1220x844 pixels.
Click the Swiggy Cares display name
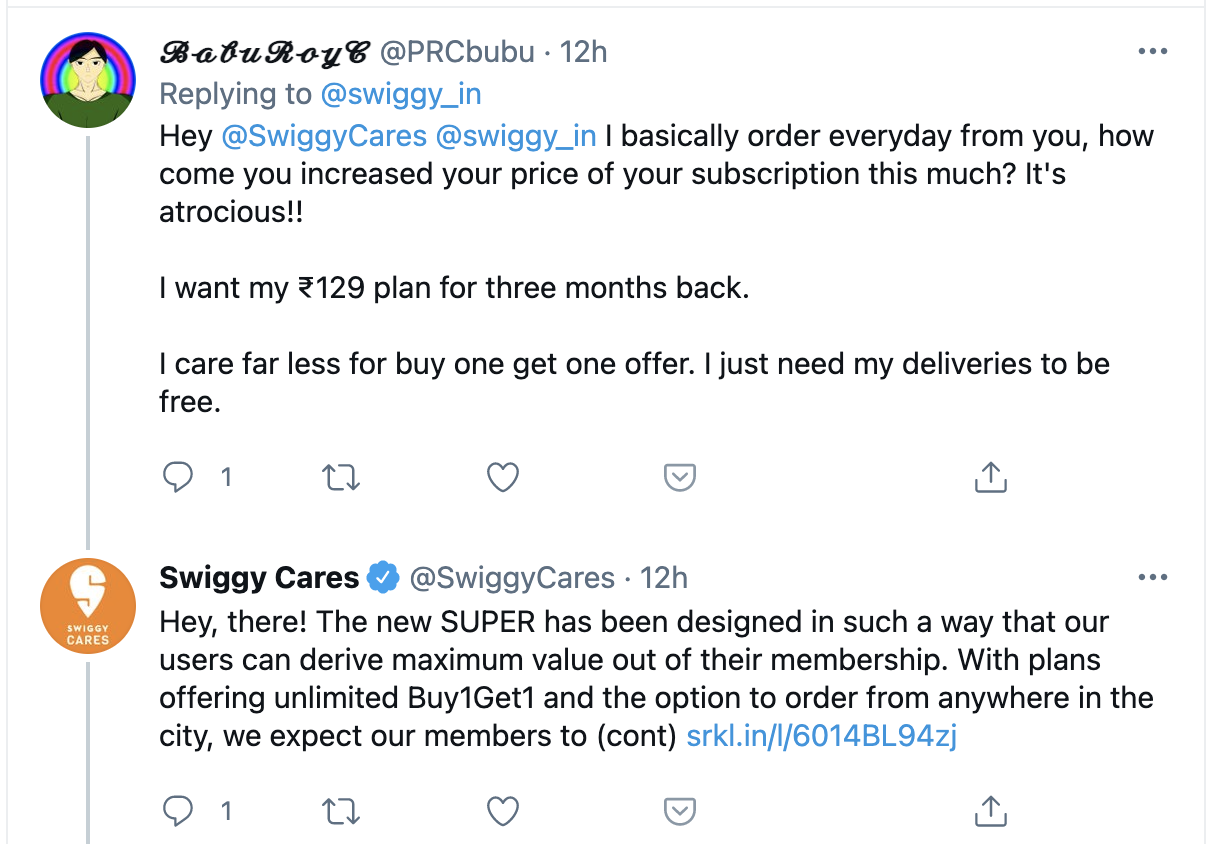pyautogui.click(x=259, y=578)
